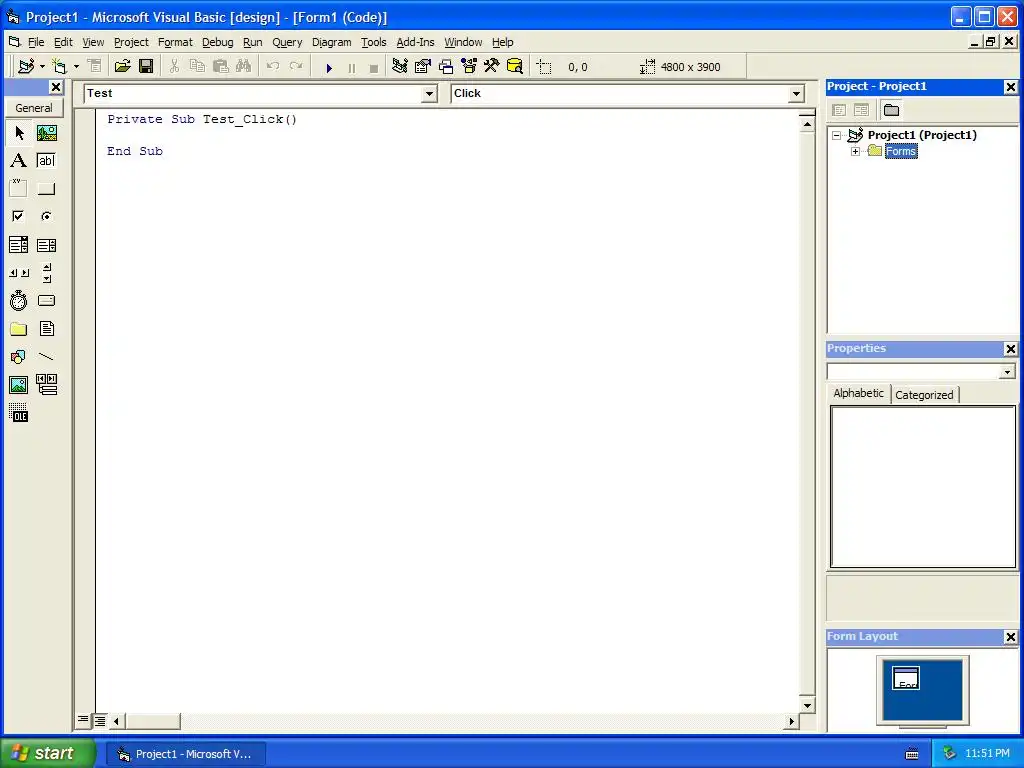Select the HScrollBar control in toolbox
Screen dimensions: 1024x768
(19, 273)
